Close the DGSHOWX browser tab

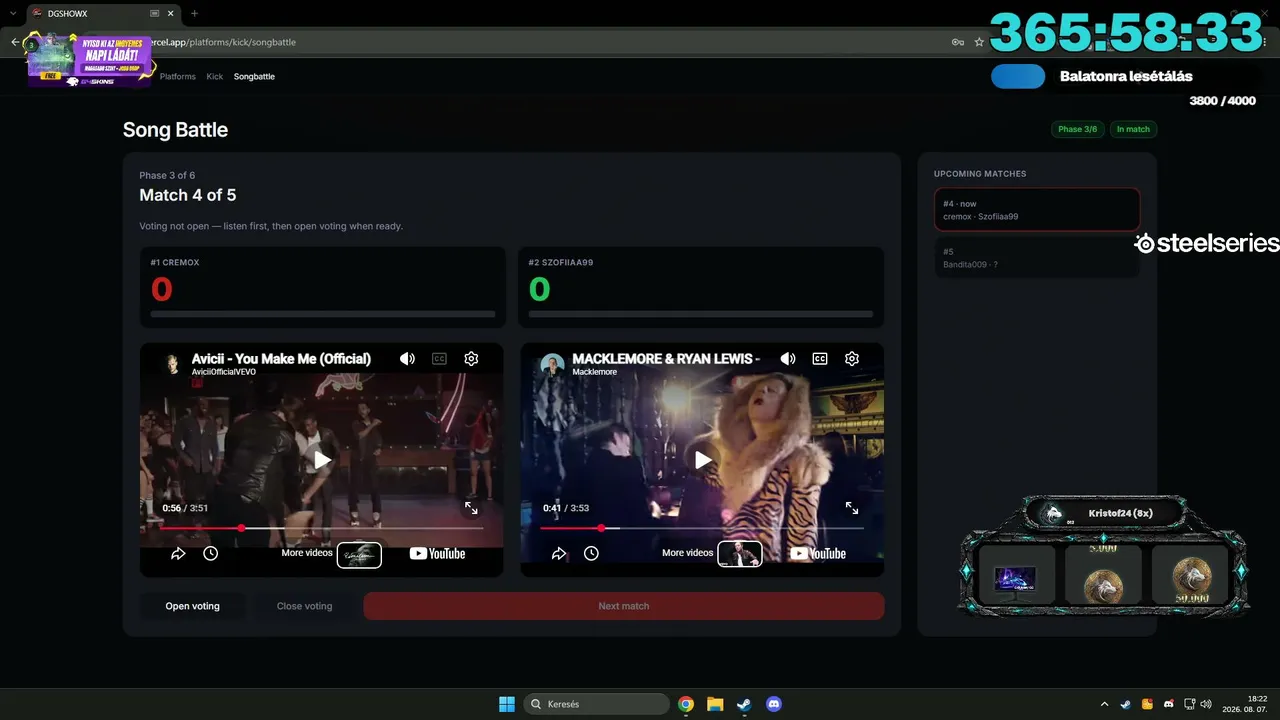click(172, 14)
